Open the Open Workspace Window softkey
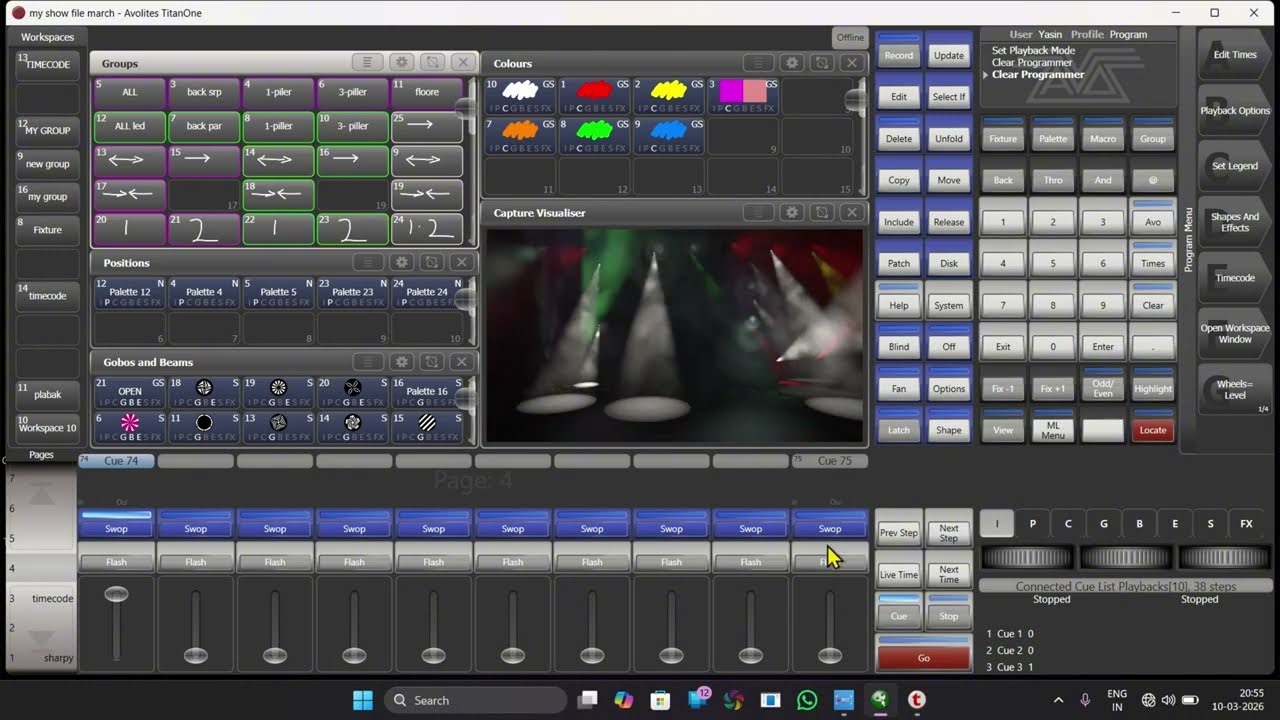1280x720 pixels. click(1235, 333)
